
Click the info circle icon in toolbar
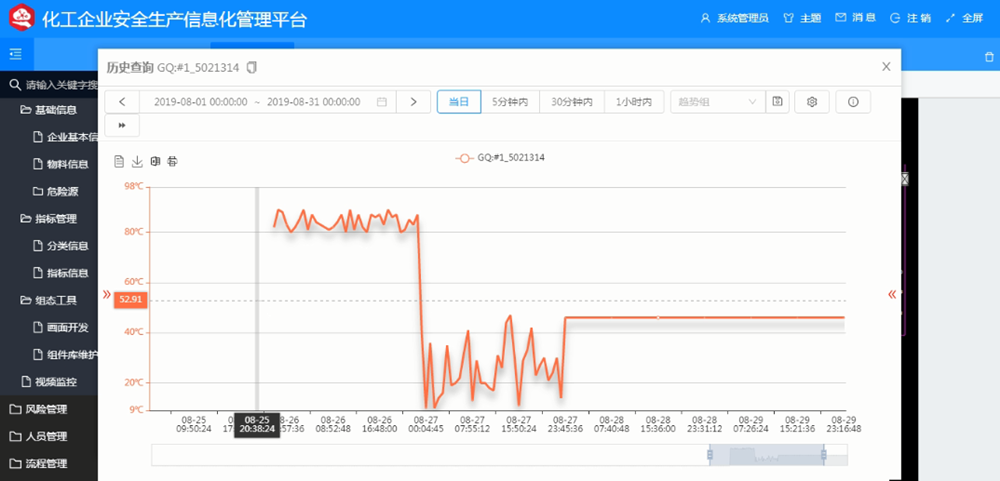852,101
